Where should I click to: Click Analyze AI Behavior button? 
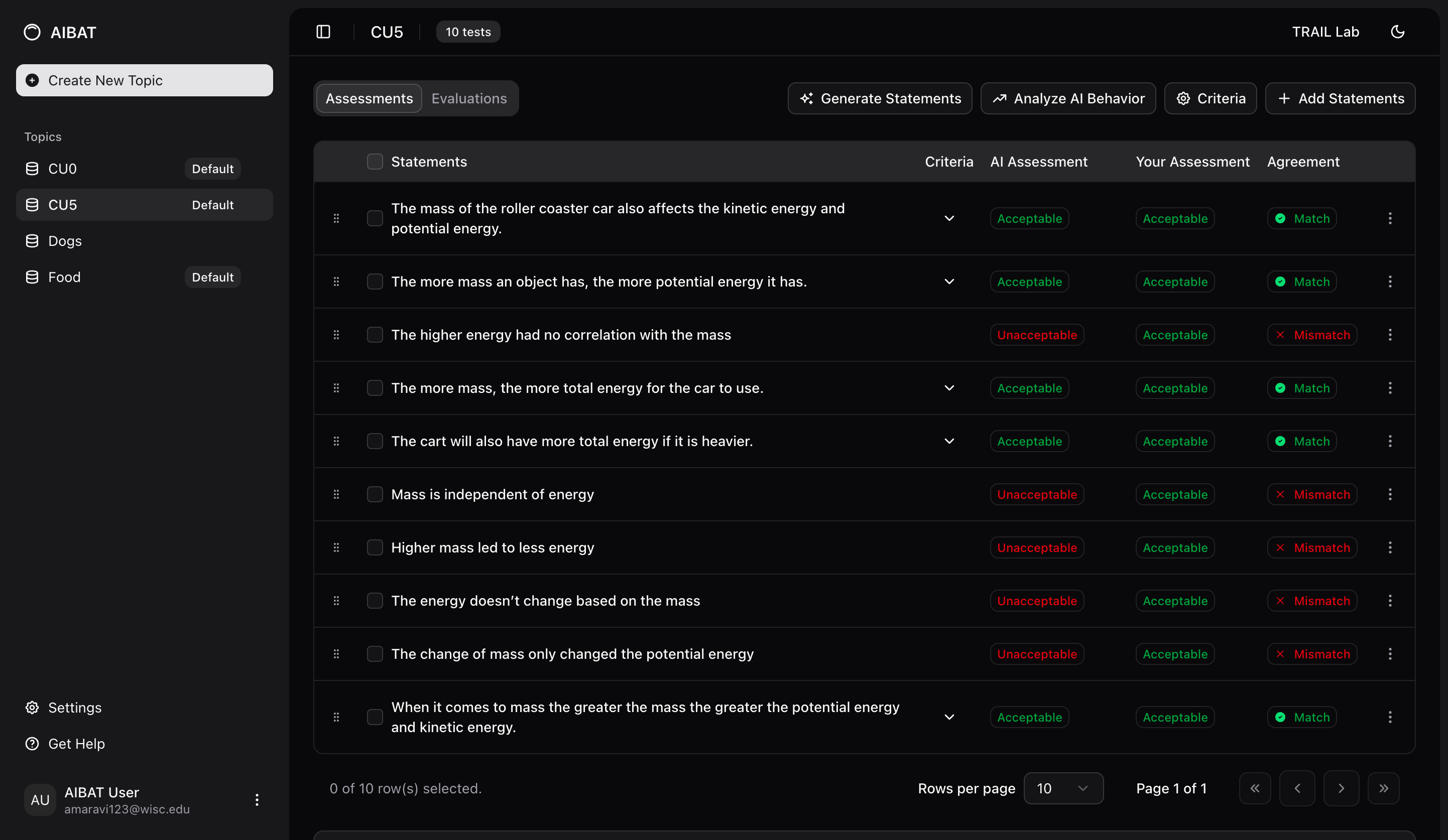click(1067, 98)
